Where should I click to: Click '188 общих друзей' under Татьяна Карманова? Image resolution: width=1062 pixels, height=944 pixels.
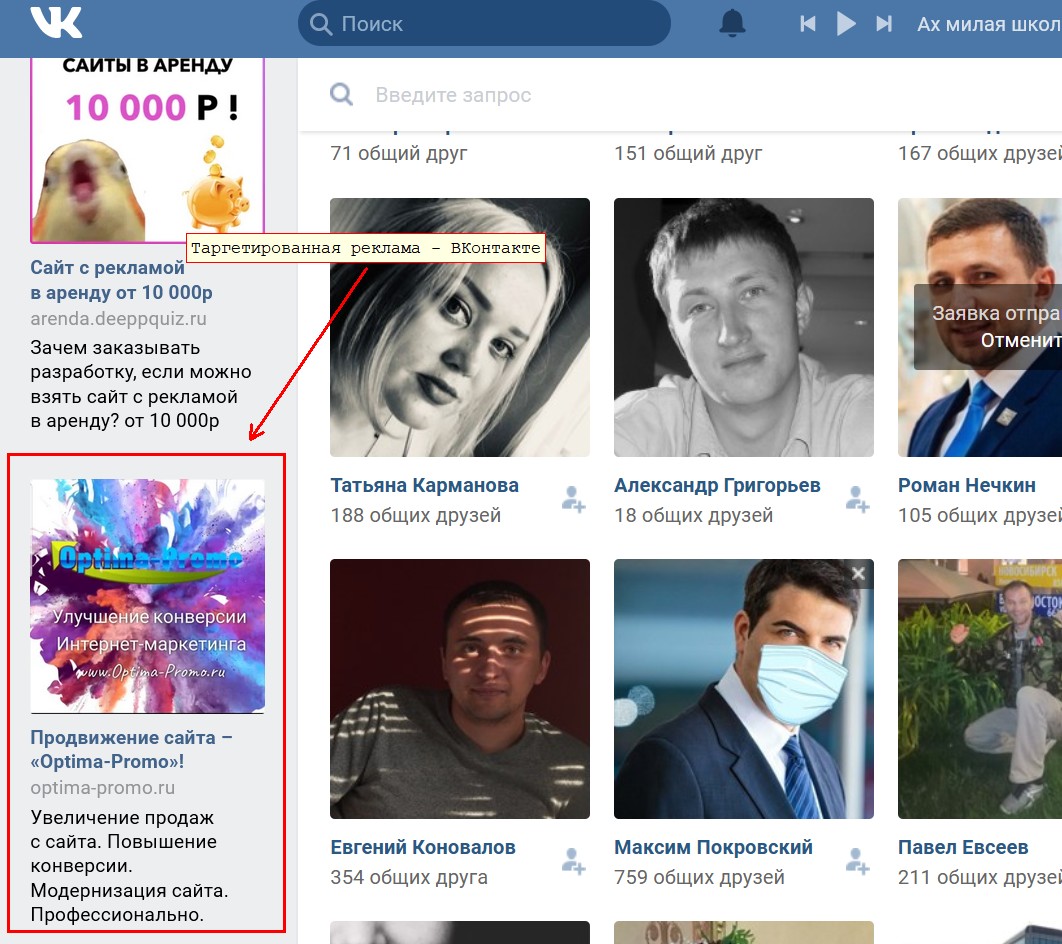pyautogui.click(x=416, y=515)
